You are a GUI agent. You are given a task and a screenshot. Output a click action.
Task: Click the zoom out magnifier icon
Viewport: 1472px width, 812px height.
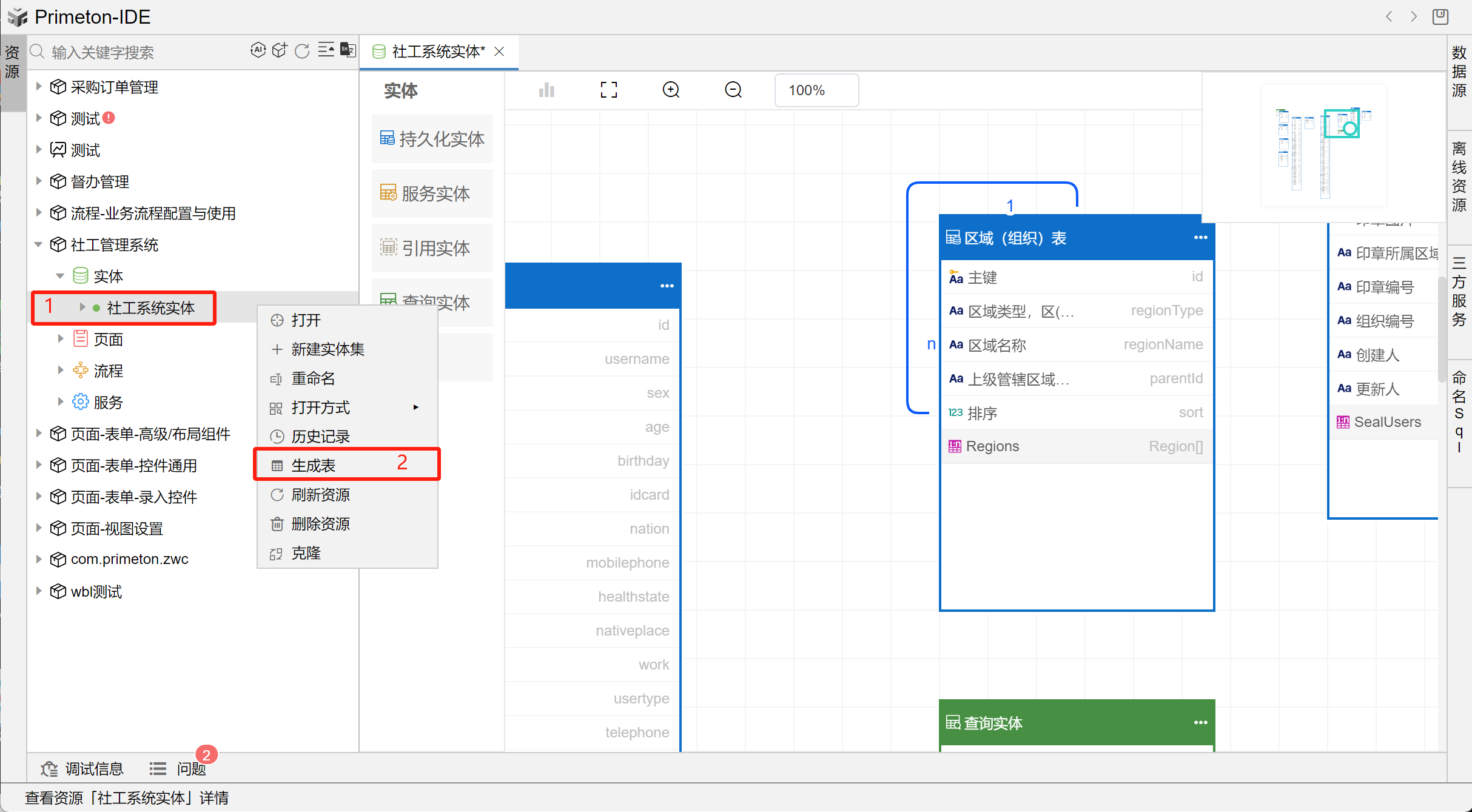733,90
